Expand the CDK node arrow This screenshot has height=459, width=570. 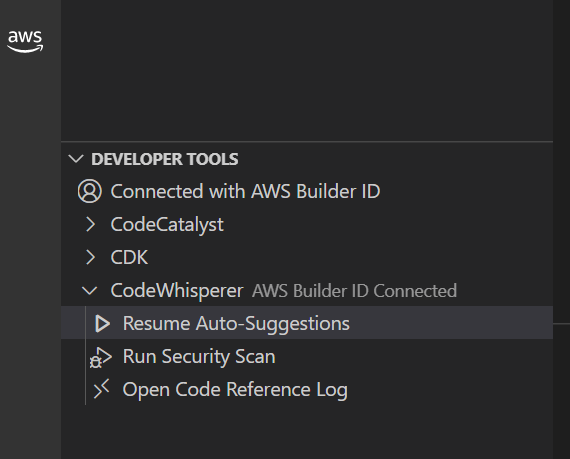tap(90, 257)
